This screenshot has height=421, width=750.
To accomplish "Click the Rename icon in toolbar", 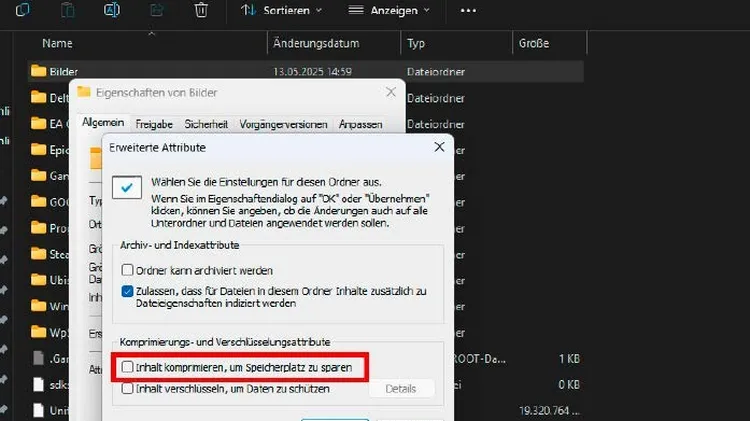I will point(112,10).
